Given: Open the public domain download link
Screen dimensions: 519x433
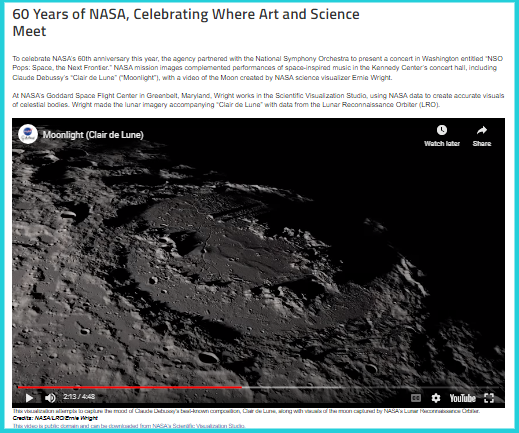Looking at the screenshot, I should pos(129,426).
